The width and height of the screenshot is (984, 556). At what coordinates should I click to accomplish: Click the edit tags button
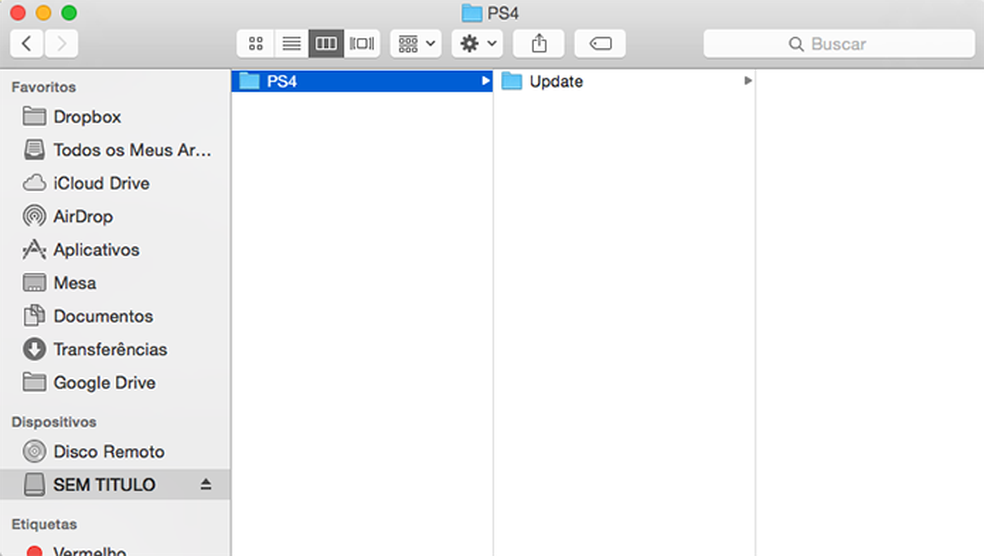point(600,43)
